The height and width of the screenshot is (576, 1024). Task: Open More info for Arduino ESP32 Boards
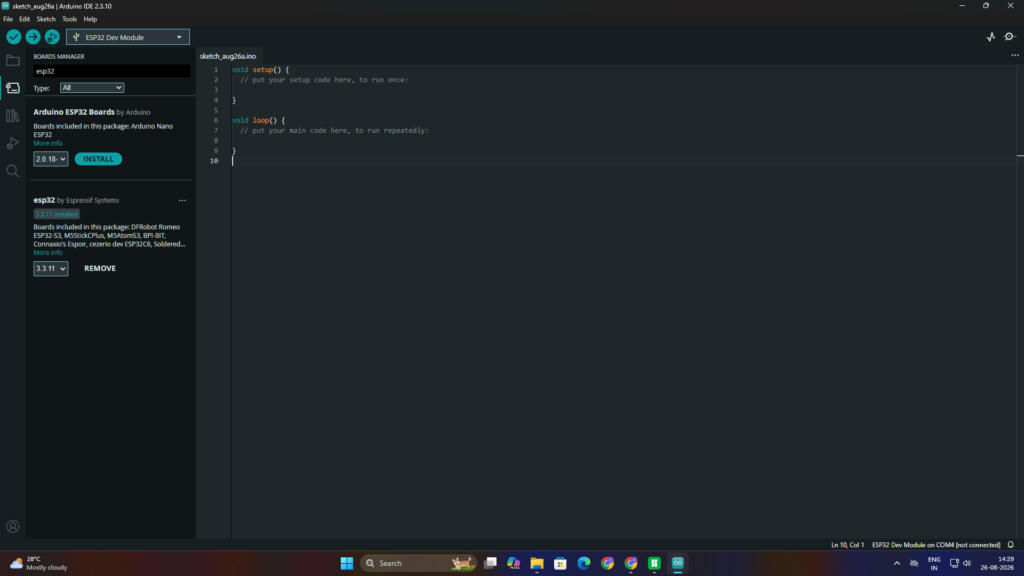click(x=48, y=143)
